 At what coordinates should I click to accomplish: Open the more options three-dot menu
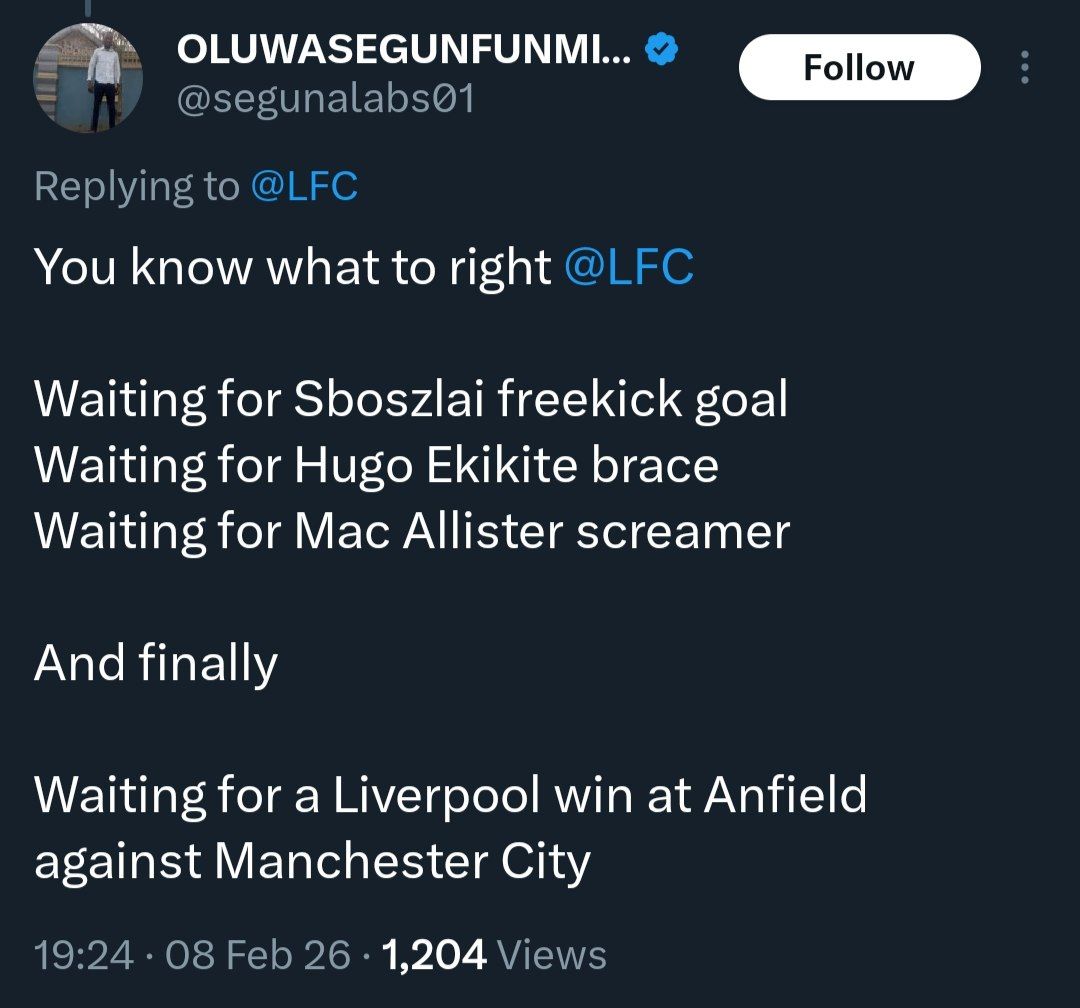[1023, 68]
